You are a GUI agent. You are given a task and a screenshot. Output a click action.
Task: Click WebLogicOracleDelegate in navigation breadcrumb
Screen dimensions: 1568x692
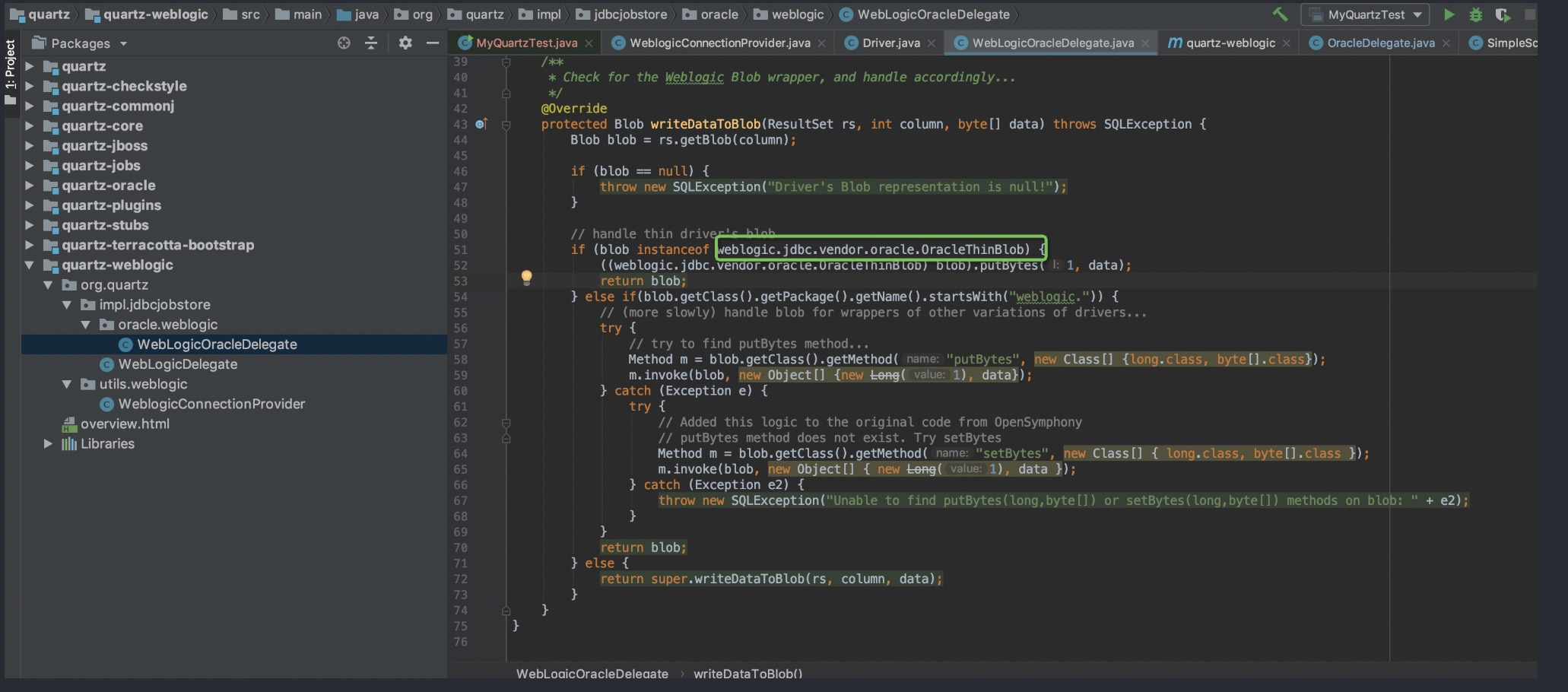925,14
